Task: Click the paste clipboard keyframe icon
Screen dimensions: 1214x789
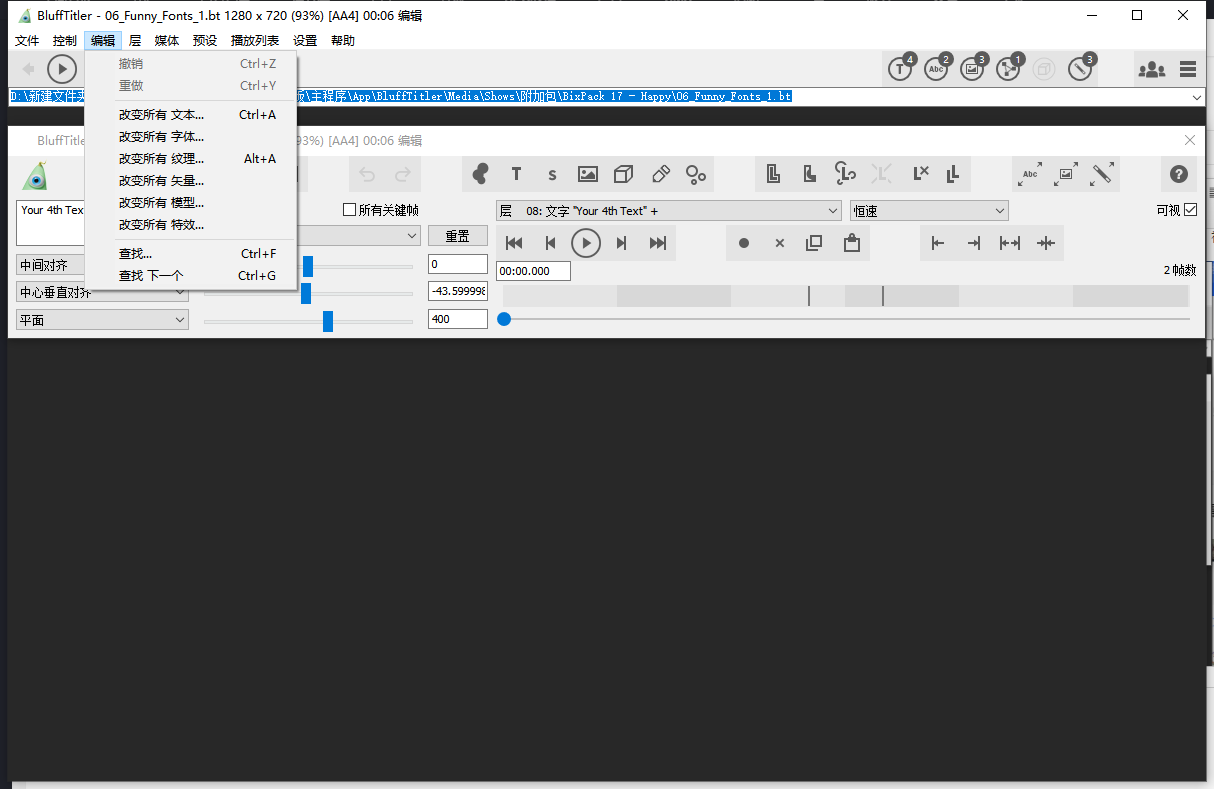Action: point(852,243)
